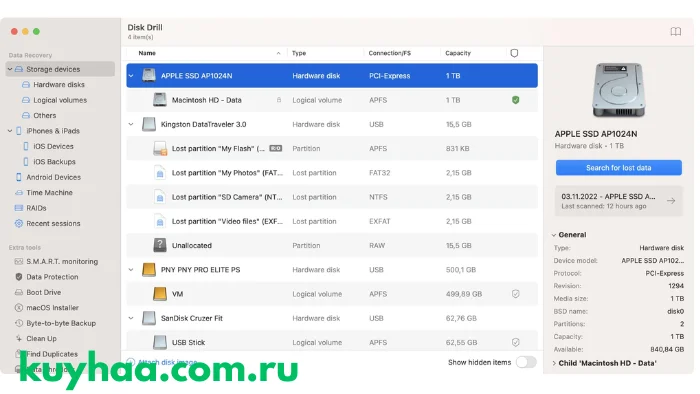Click Lost partition "Video files" icon
The image size is (700, 394).
pyautogui.click(x=160, y=221)
